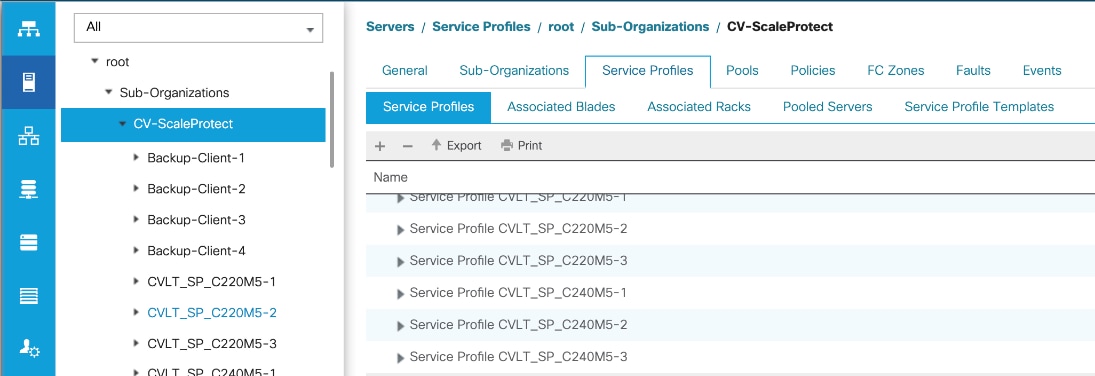Click the Name column header
Screen dimensions: 1095x376
point(390,178)
